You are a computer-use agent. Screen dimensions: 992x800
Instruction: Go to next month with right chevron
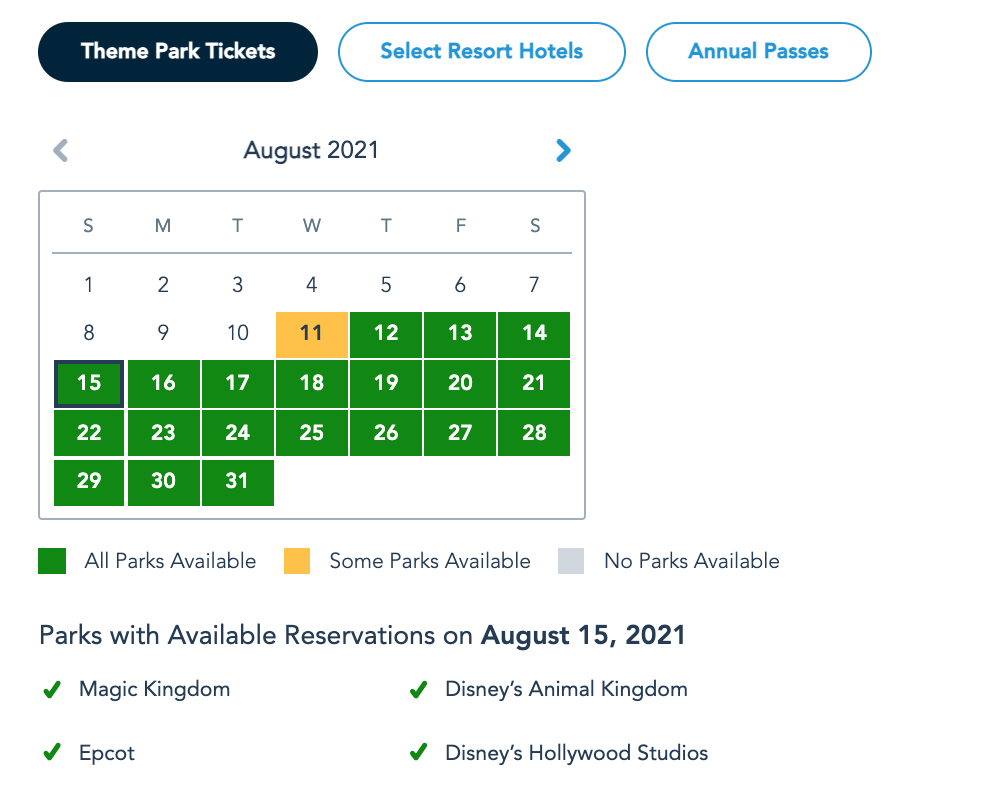(563, 151)
